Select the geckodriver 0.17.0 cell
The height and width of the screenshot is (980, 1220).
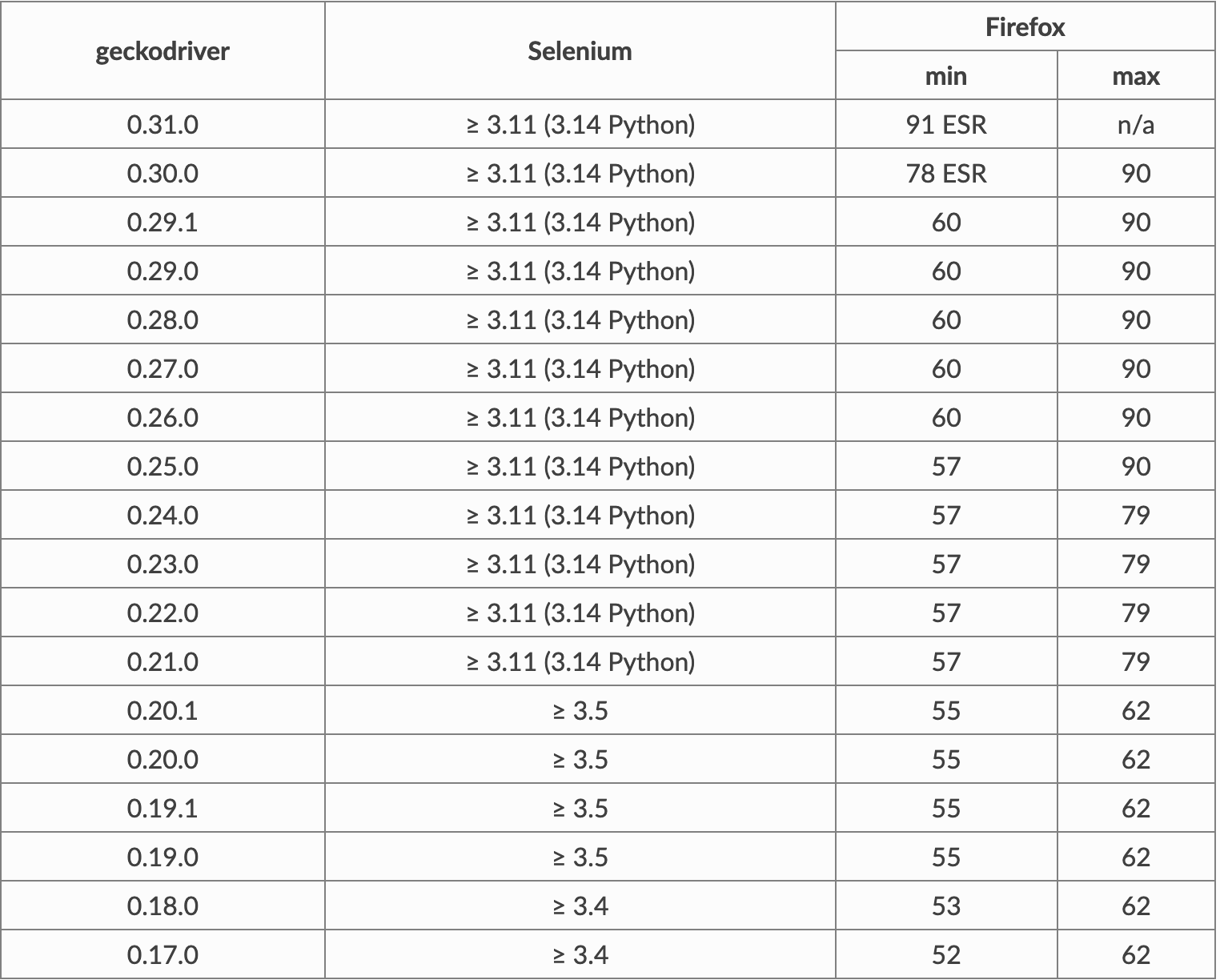tap(163, 955)
